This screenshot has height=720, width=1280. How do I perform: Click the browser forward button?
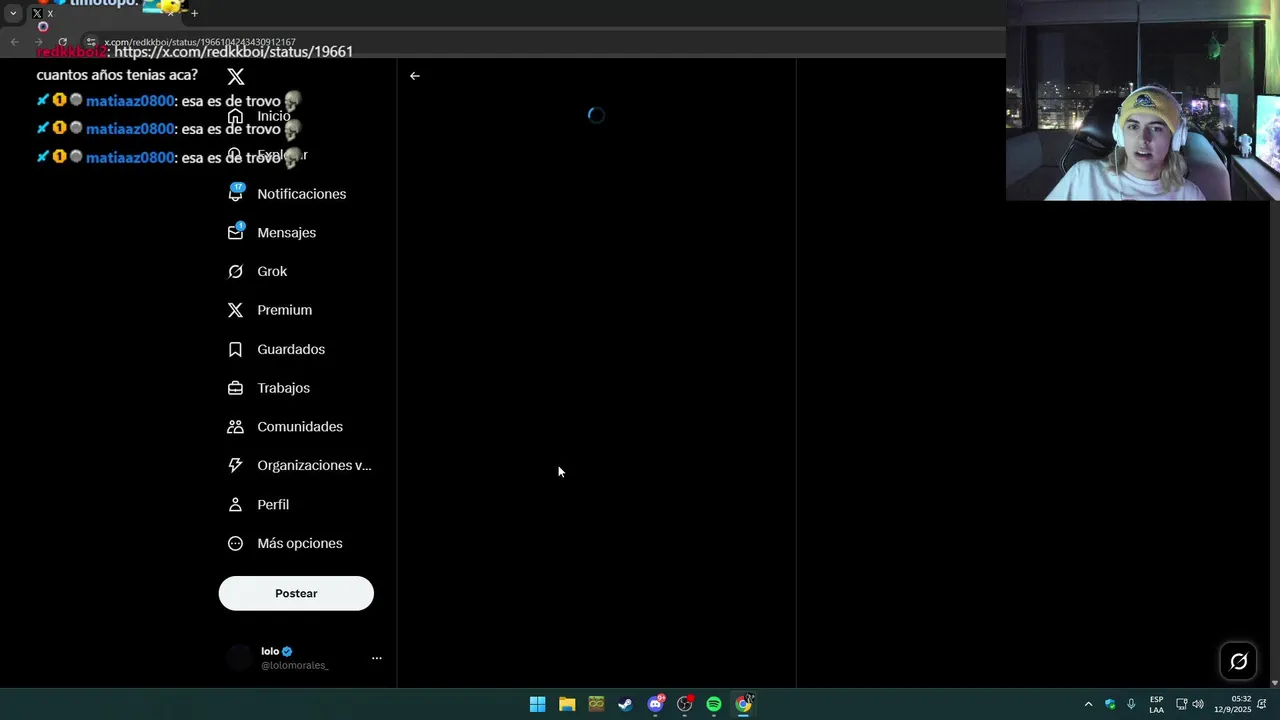pyautogui.click(x=38, y=42)
